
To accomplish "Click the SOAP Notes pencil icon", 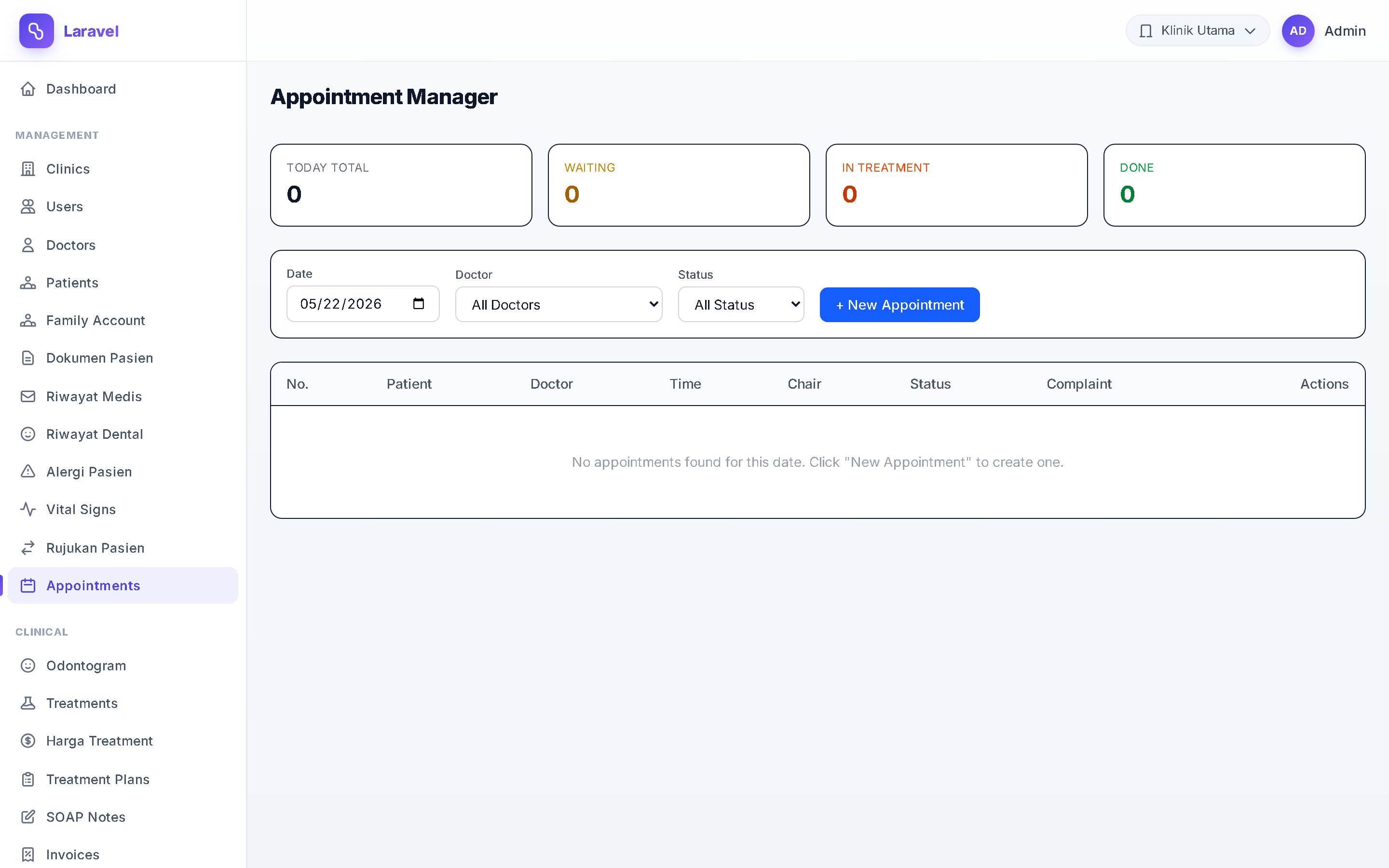I will (28, 817).
